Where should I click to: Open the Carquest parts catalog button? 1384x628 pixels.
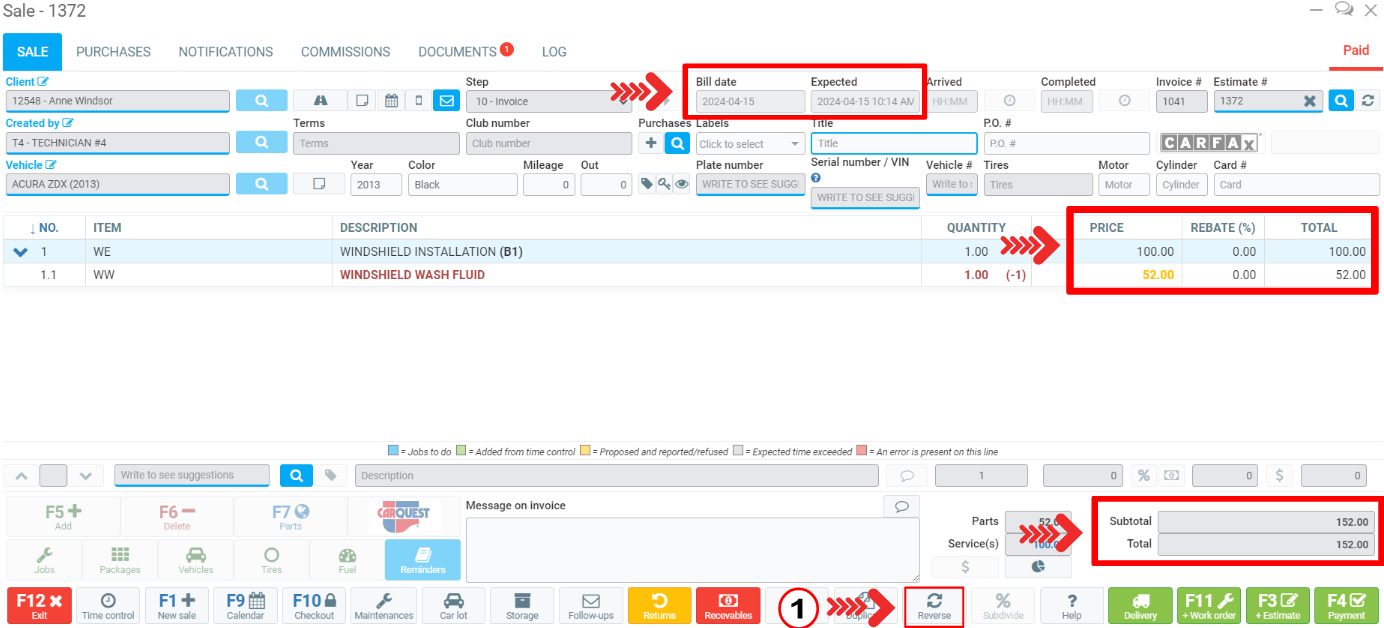click(403, 517)
